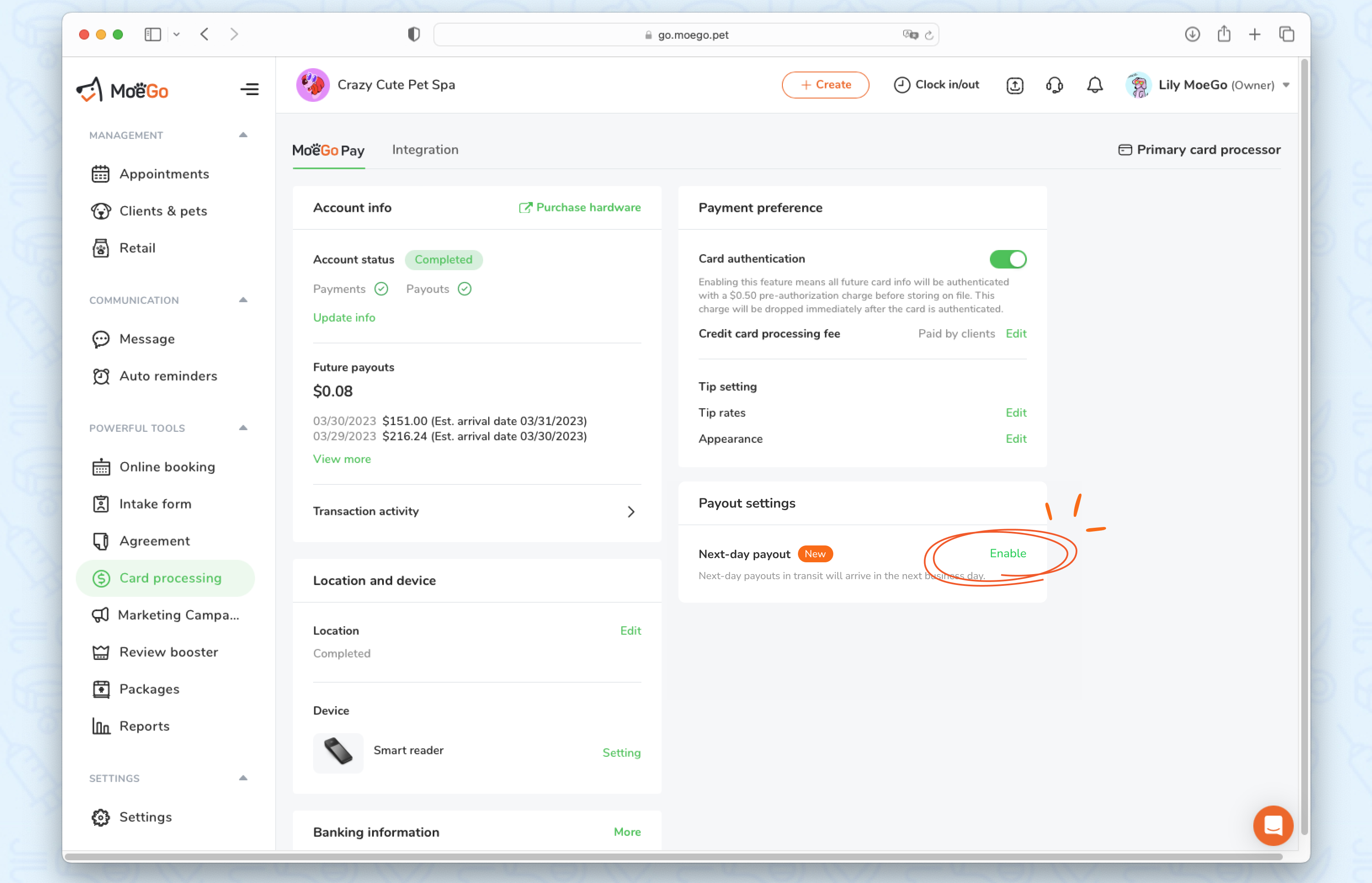This screenshot has width=1372, height=883.
Task: Click the Create button
Action: (x=825, y=85)
